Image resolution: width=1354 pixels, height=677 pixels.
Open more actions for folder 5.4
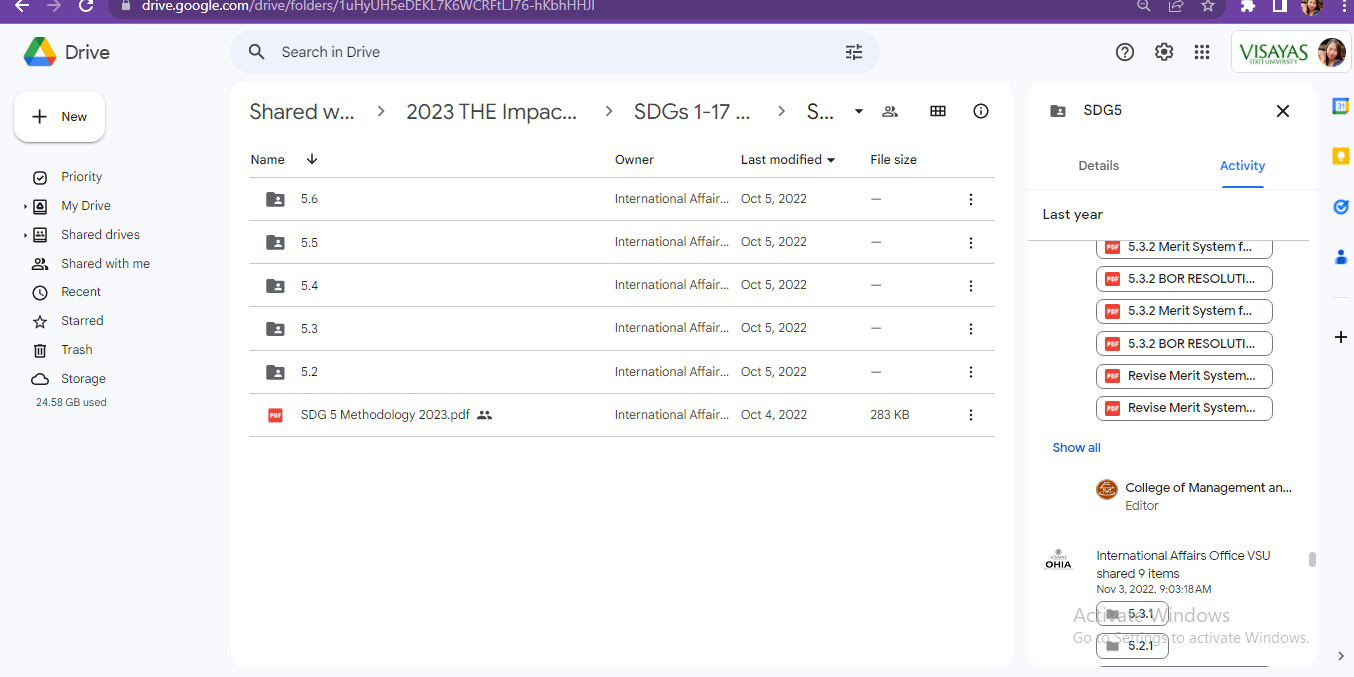click(970, 286)
